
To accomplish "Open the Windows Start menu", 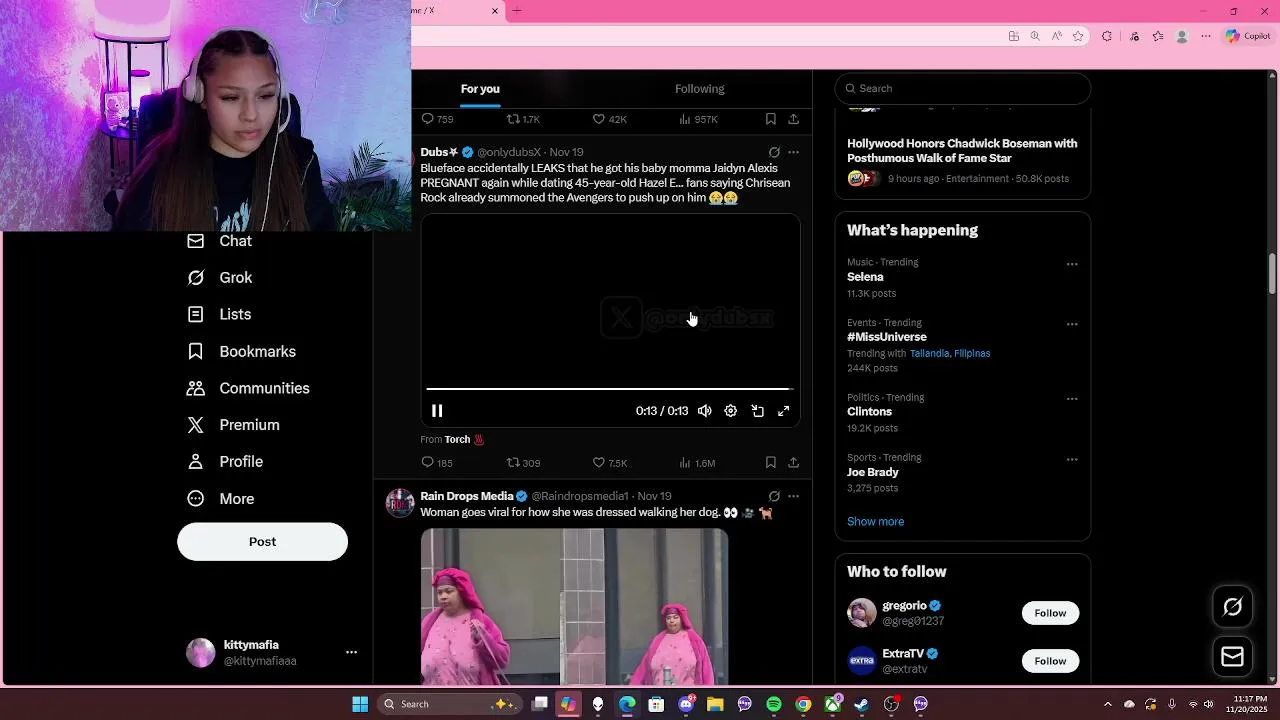I will tap(360, 704).
